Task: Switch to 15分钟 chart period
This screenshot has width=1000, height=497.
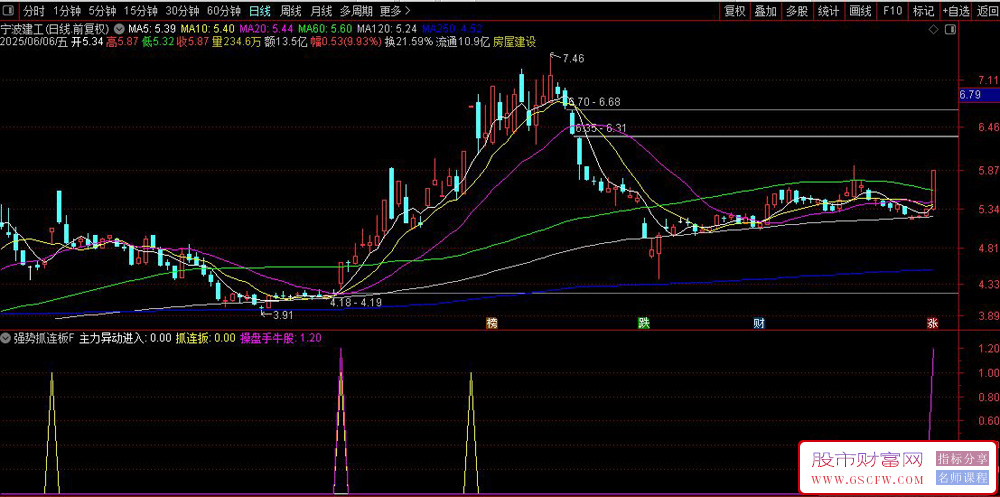Action: pos(140,11)
